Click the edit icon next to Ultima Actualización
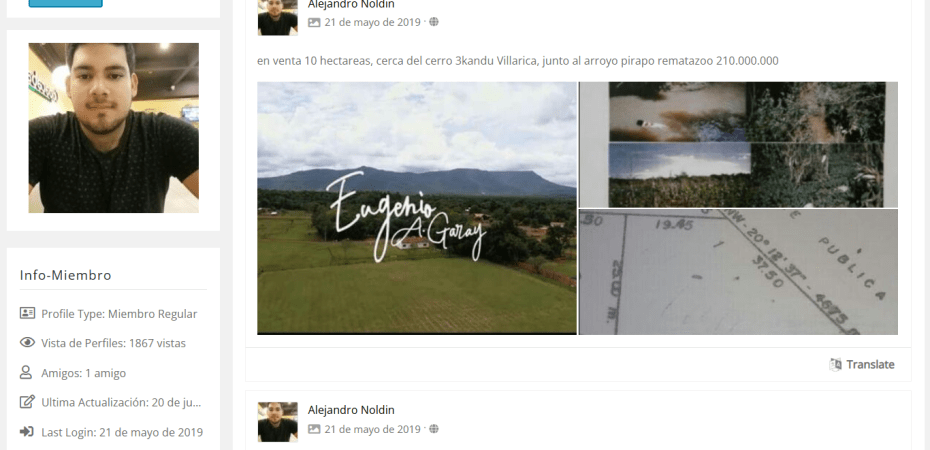The width and height of the screenshot is (930, 450). [27, 402]
